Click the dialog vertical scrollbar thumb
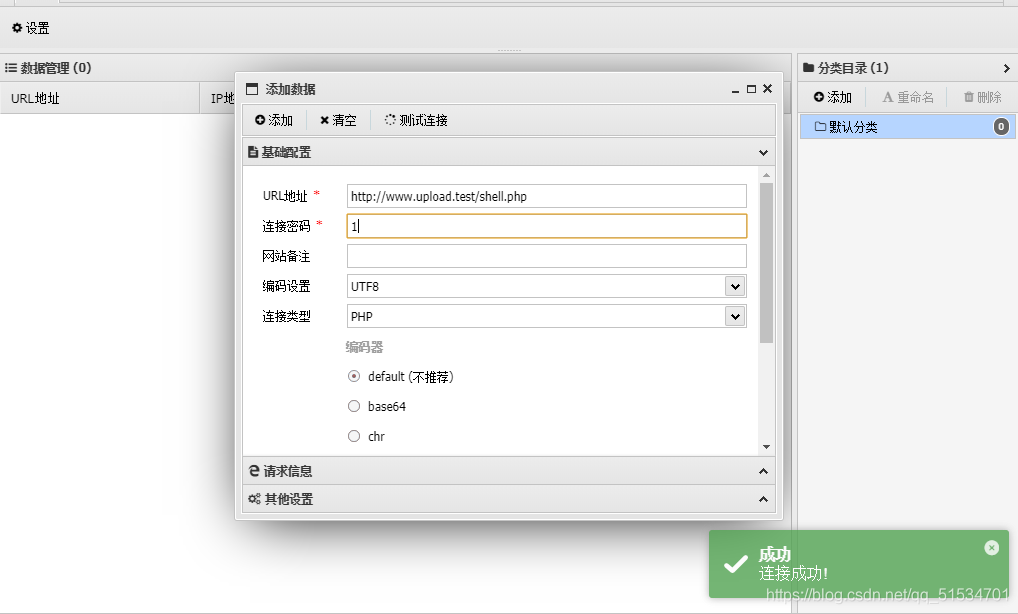1018x614 pixels. [766, 263]
